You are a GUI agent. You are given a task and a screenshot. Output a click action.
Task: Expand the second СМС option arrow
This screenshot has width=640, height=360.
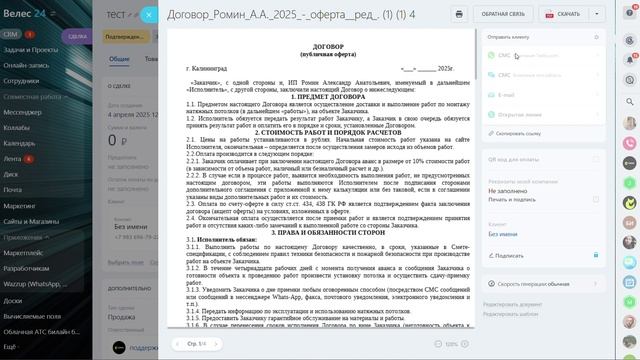(x=598, y=75)
